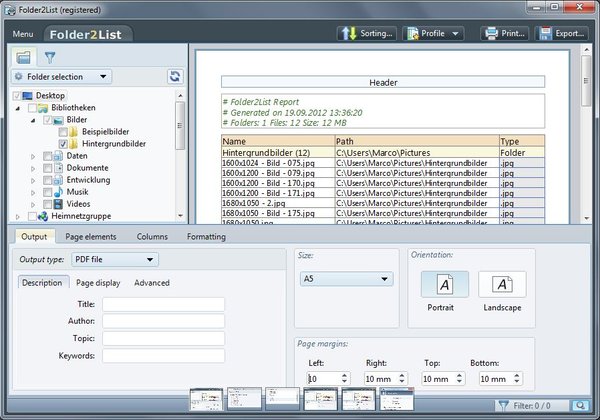The width and height of the screenshot is (600, 420).
Task: Select the Description sub-tab
Action: pyautogui.click(x=42, y=283)
